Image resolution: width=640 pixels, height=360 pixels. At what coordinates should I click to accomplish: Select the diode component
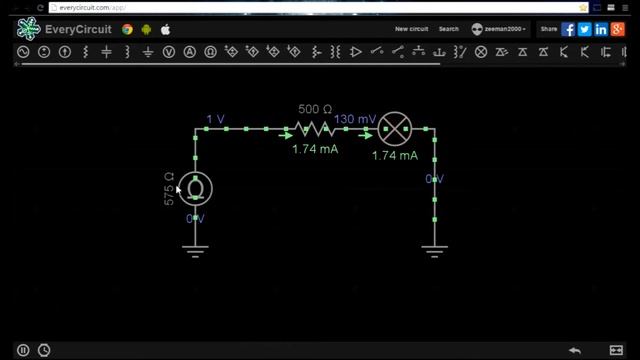pos(522,52)
